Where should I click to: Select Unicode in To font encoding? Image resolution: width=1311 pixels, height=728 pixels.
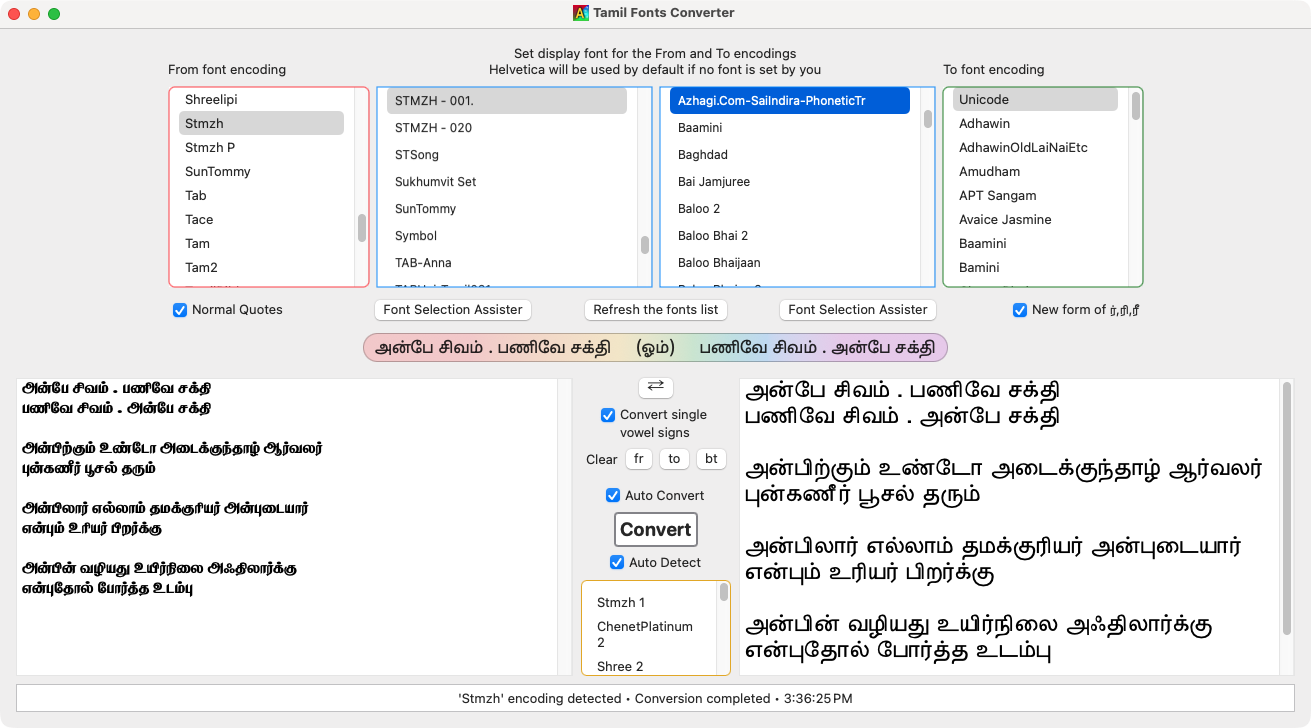(1035, 100)
